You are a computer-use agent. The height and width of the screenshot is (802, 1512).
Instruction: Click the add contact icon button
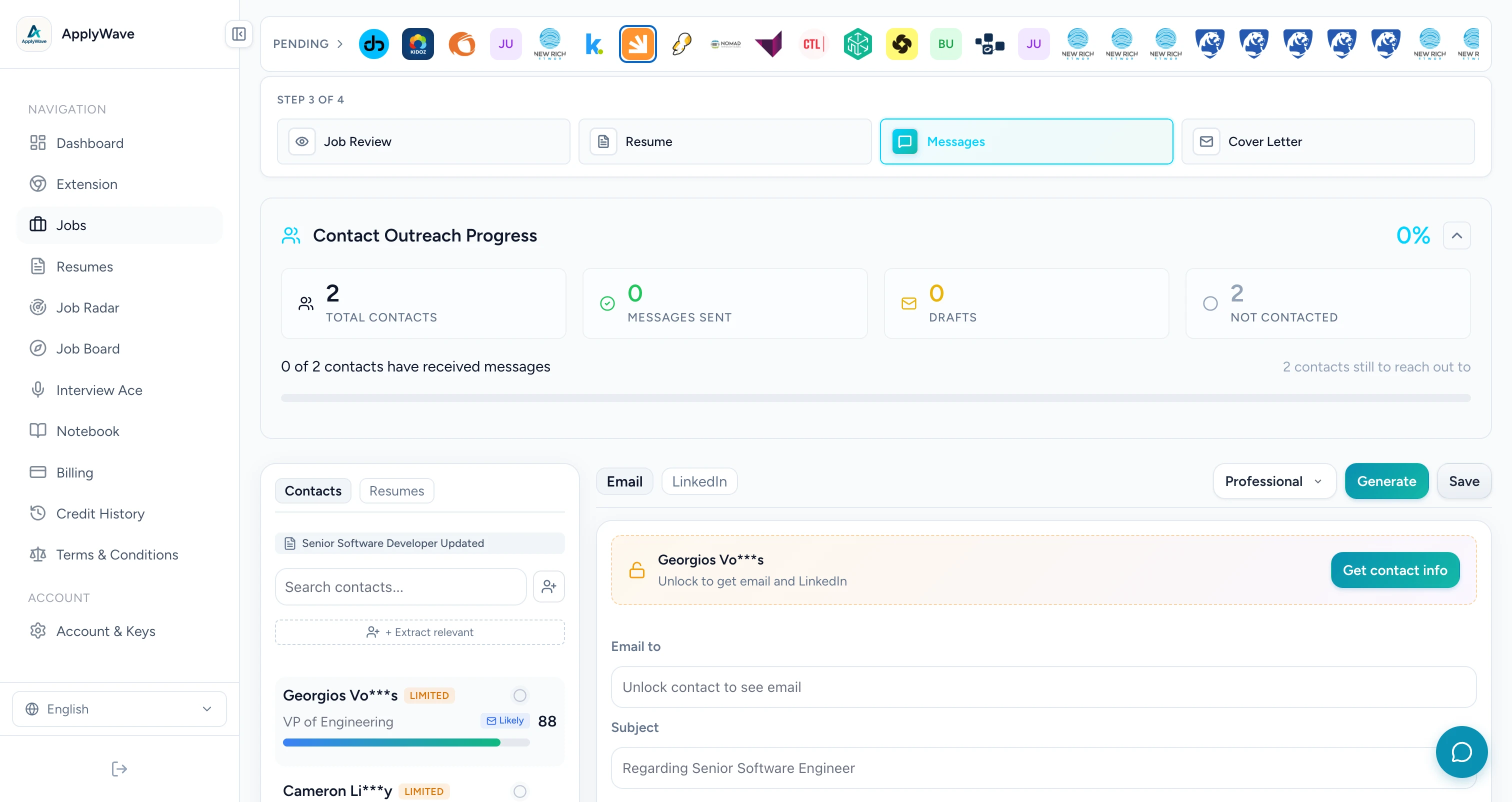(x=549, y=586)
